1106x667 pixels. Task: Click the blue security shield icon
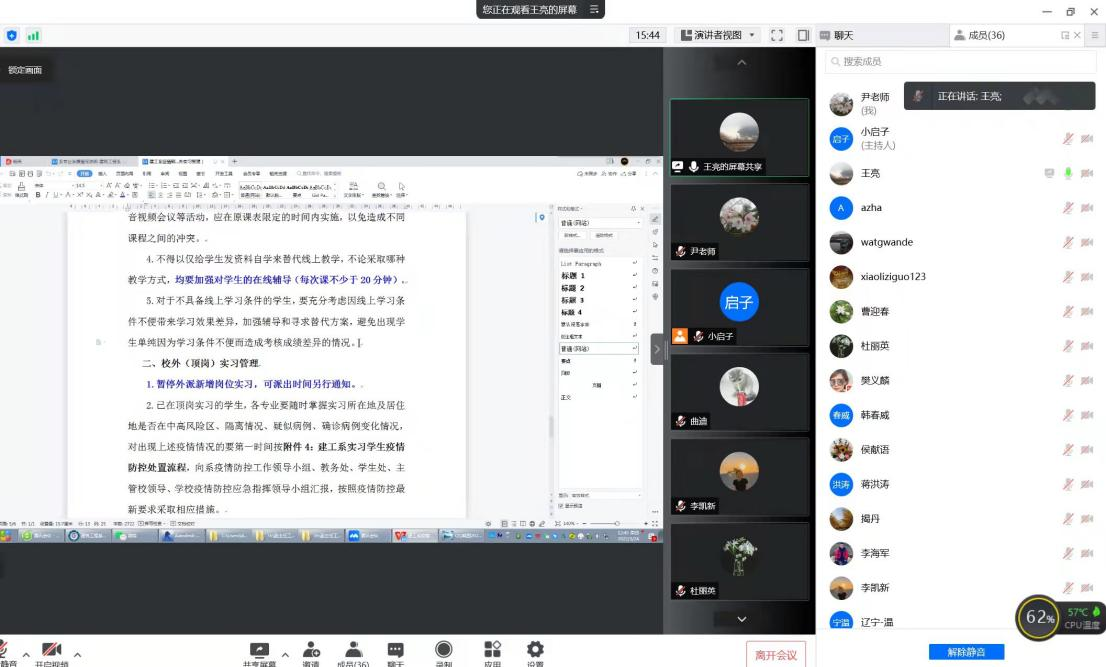coord(12,35)
